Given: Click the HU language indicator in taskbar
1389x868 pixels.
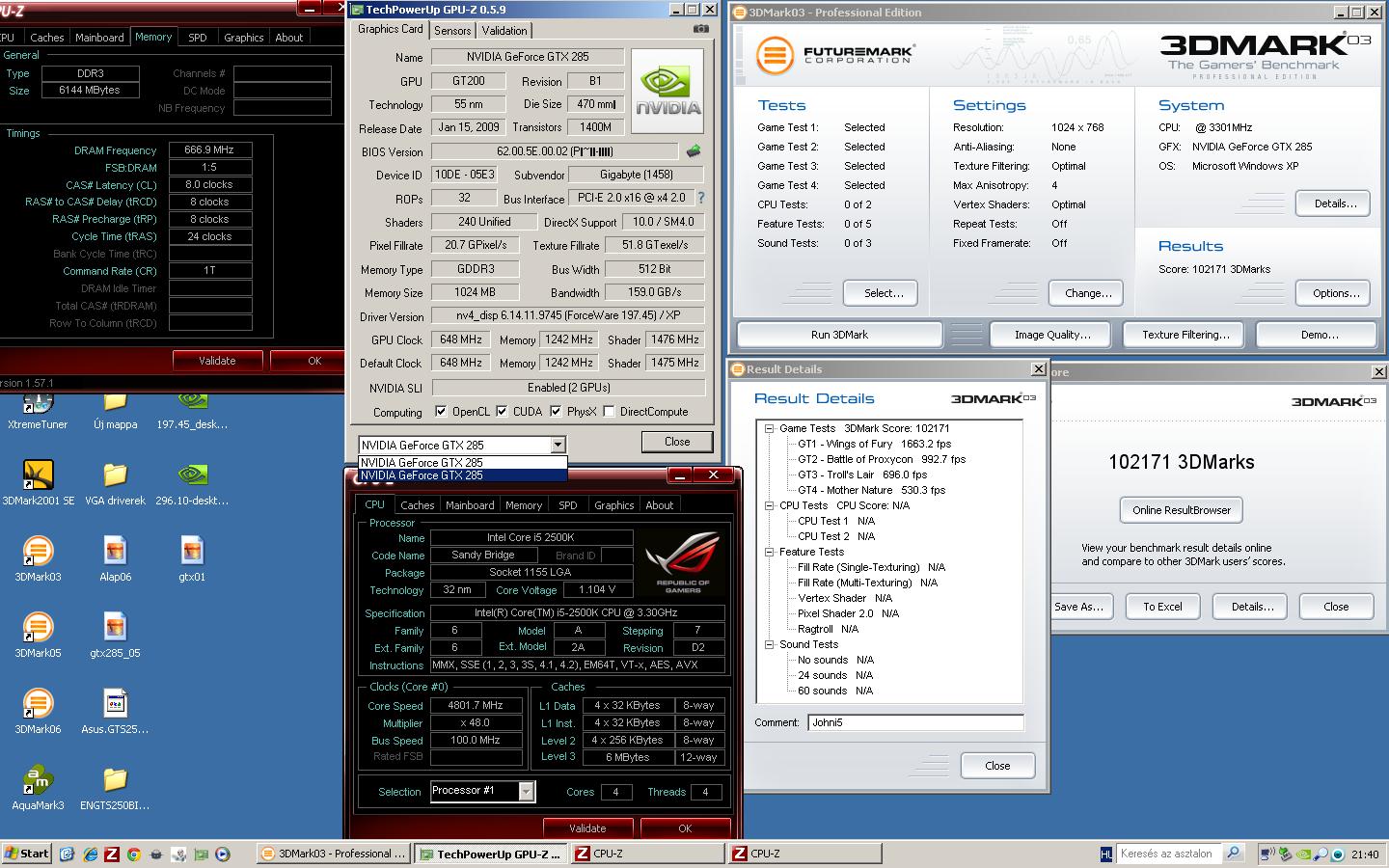Looking at the screenshot, I should 1106,854.
